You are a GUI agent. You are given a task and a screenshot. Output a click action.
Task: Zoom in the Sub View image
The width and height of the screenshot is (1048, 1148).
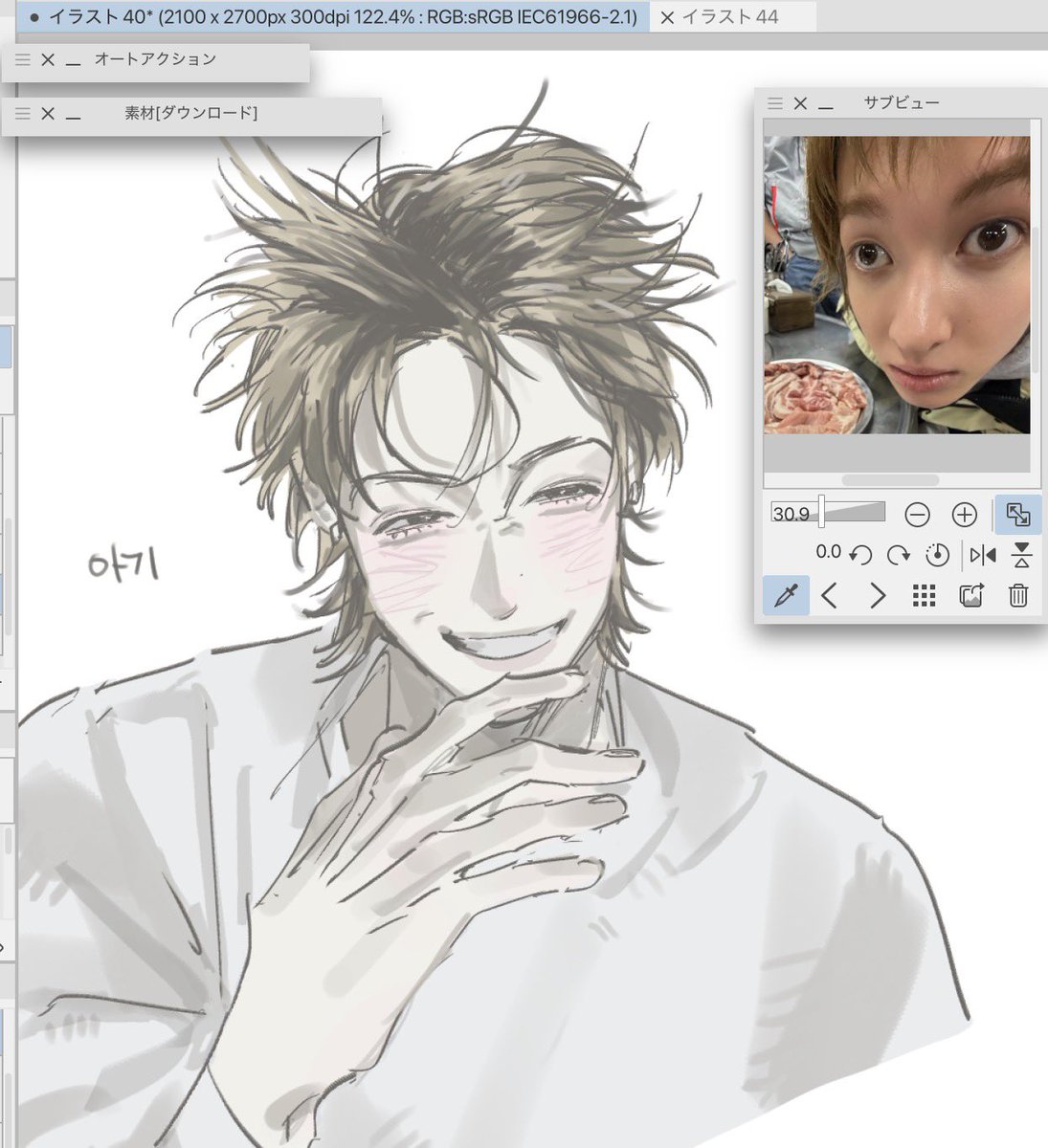[x=964, y=516]
